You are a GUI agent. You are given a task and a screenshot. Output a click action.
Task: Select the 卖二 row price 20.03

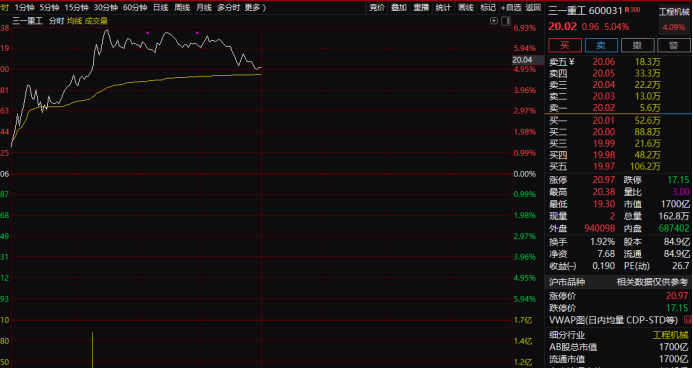(604, 97)
